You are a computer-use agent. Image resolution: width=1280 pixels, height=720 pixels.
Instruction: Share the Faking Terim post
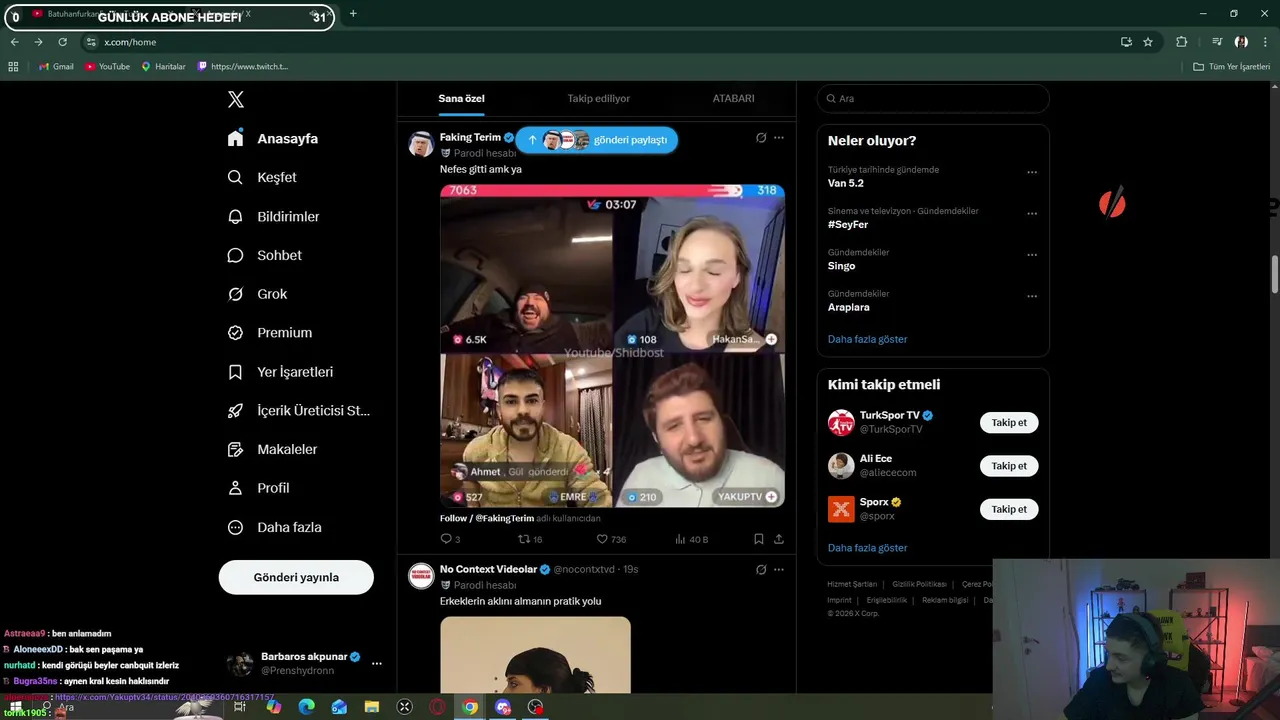779,539
